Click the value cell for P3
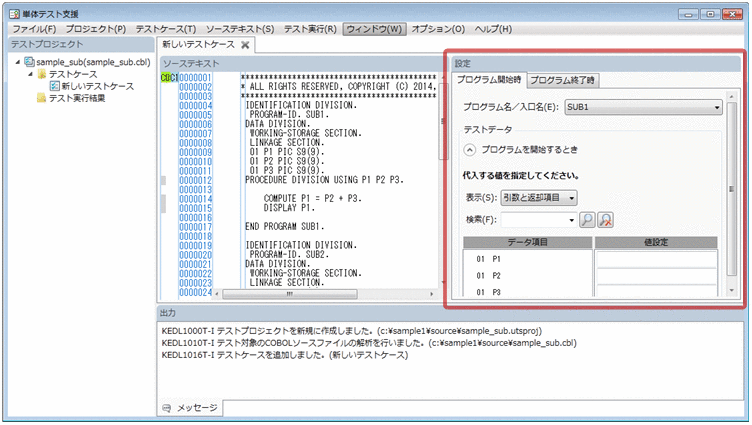Image resolution: width=752 pixels, height=425 pixels. coord(656,291)
